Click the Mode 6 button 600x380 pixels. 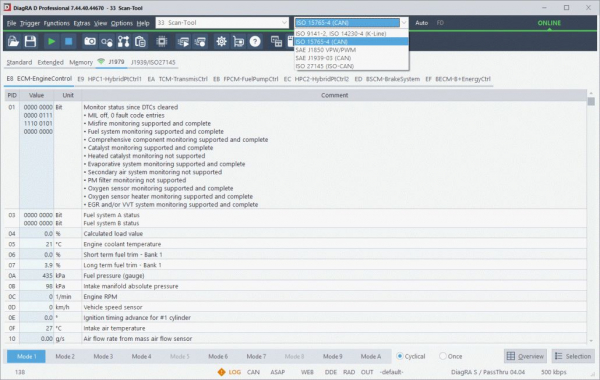click(218, 356)
